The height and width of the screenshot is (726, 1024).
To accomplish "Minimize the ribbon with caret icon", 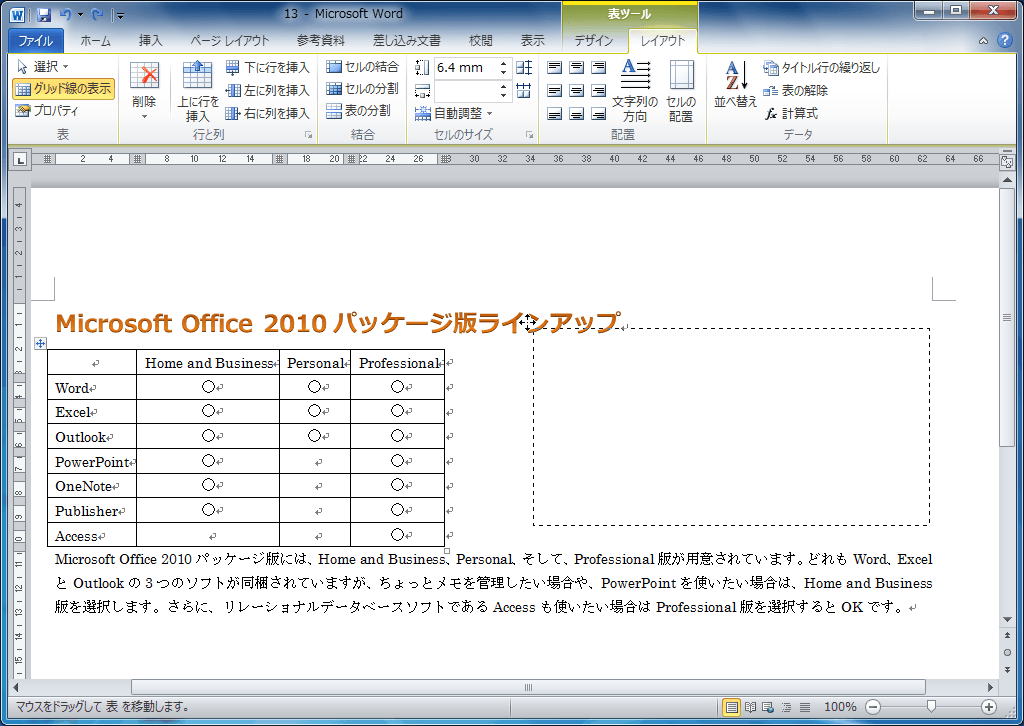I will [984, 40].
